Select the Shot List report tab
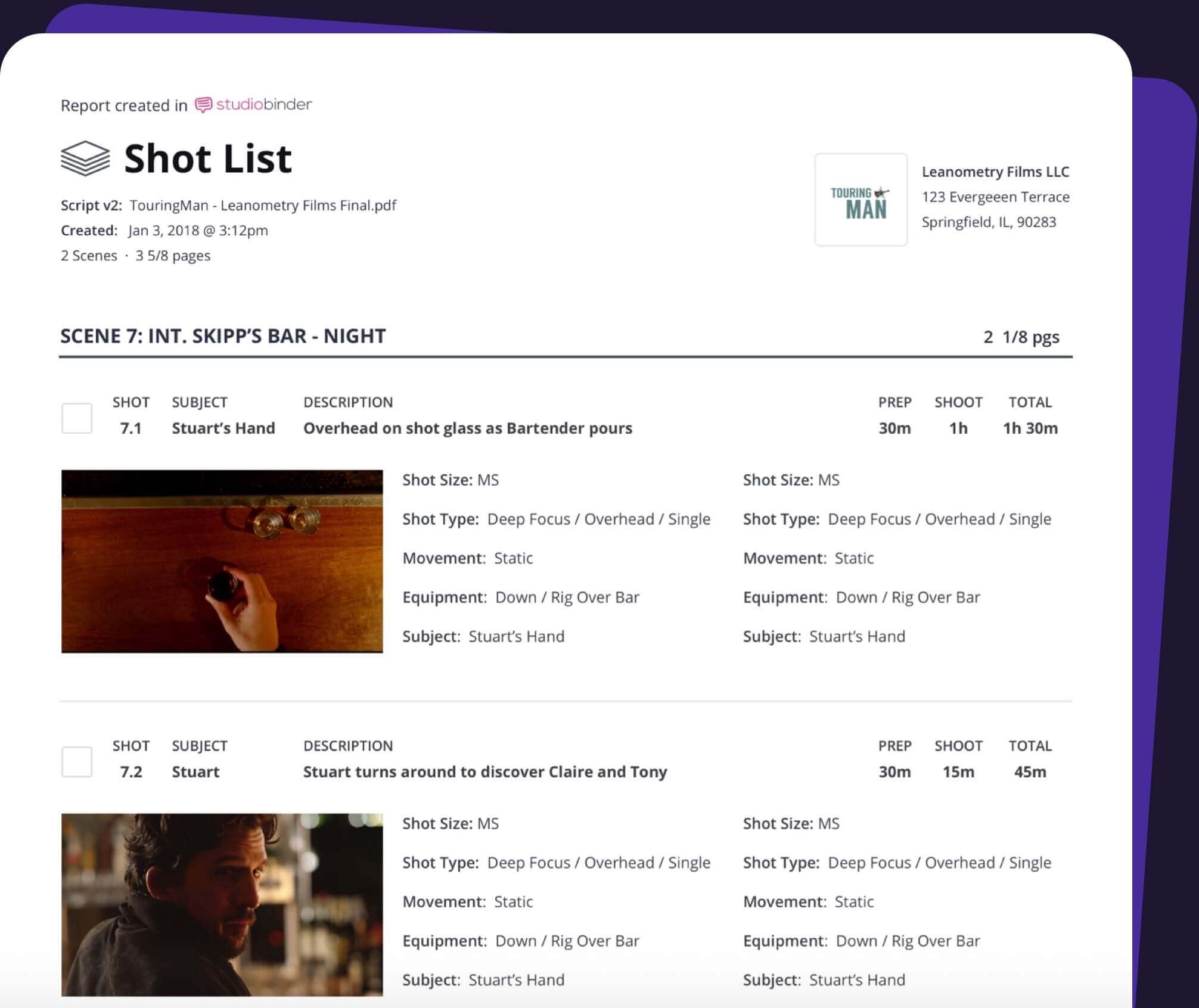 (x=207, y=158)
